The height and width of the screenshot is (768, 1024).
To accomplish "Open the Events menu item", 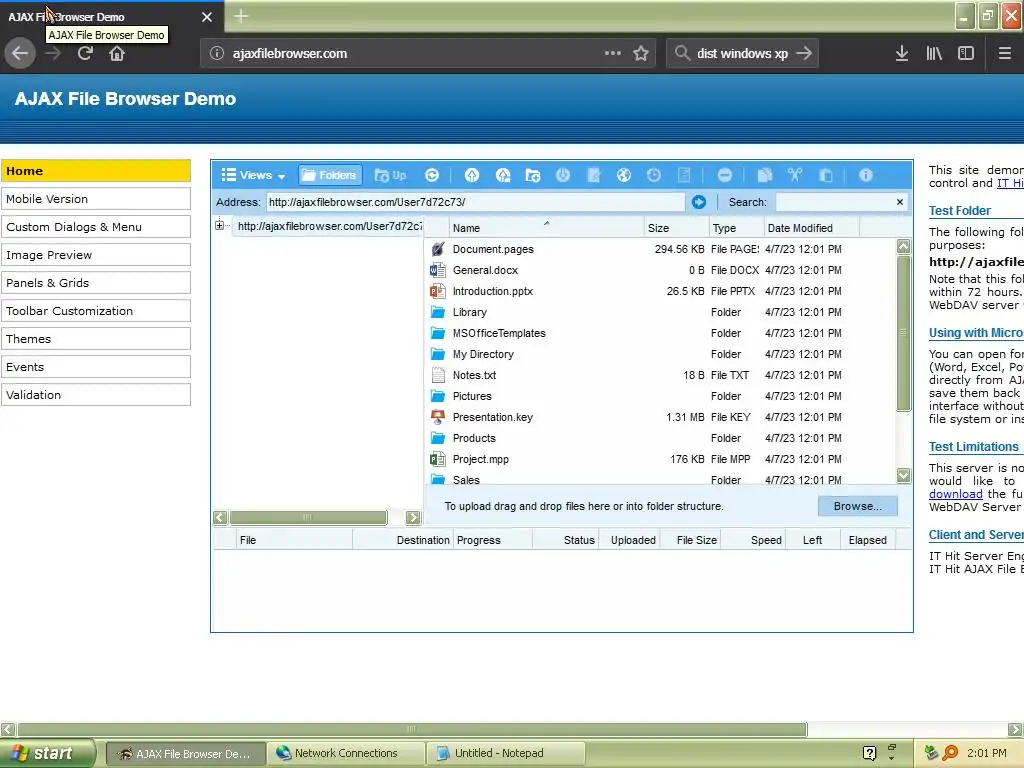I will pyautogui.click(x=96, y=367).
